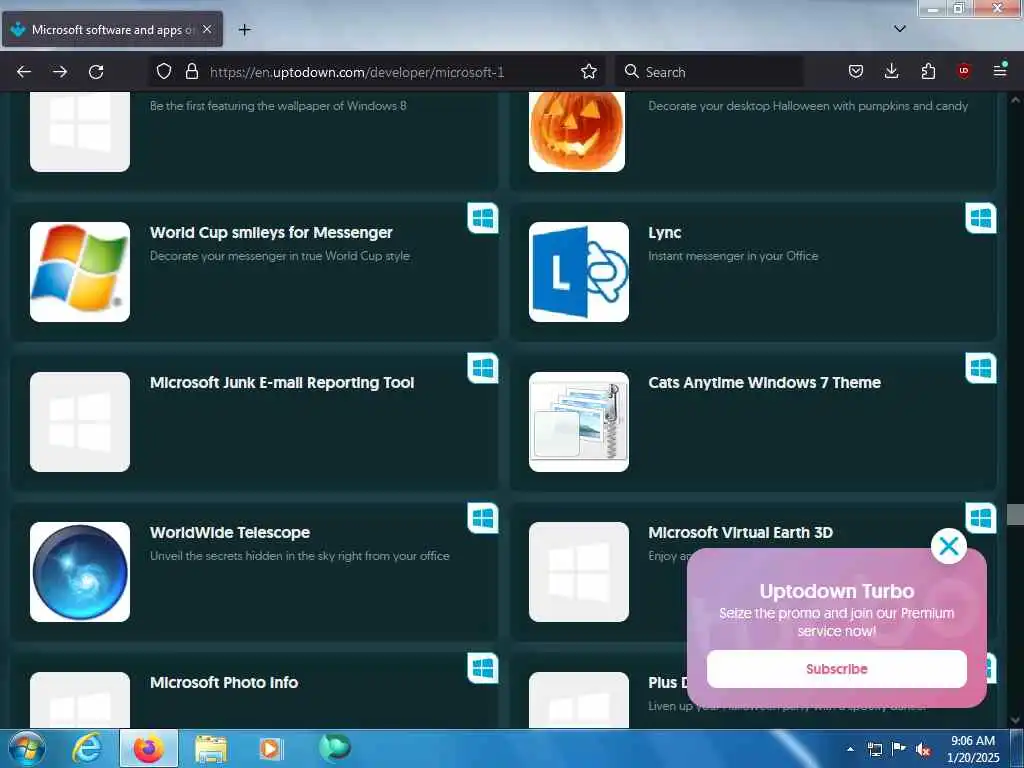Close the Microsoft software and apps tab

[x=207, y=29]
